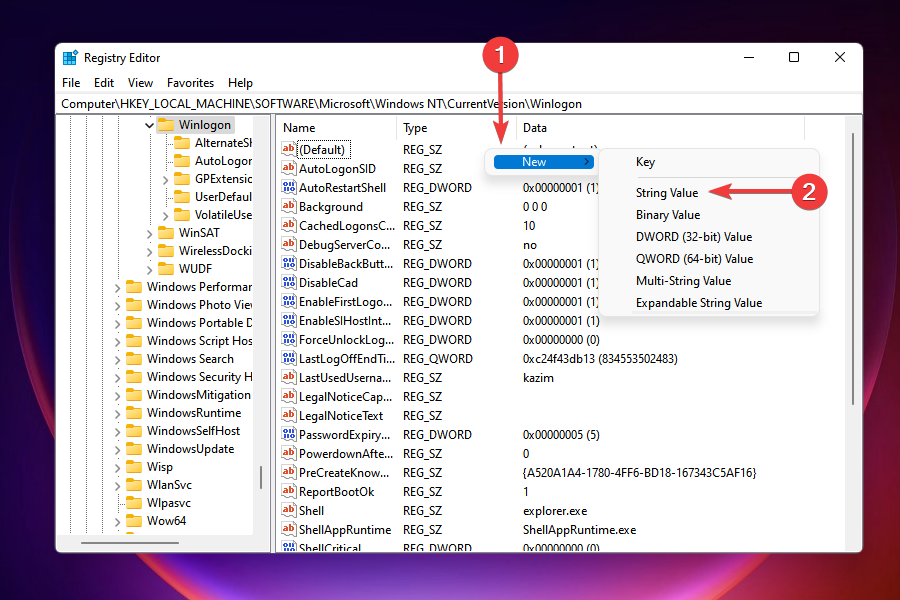Open the File menu

click(x=71, y=83)
